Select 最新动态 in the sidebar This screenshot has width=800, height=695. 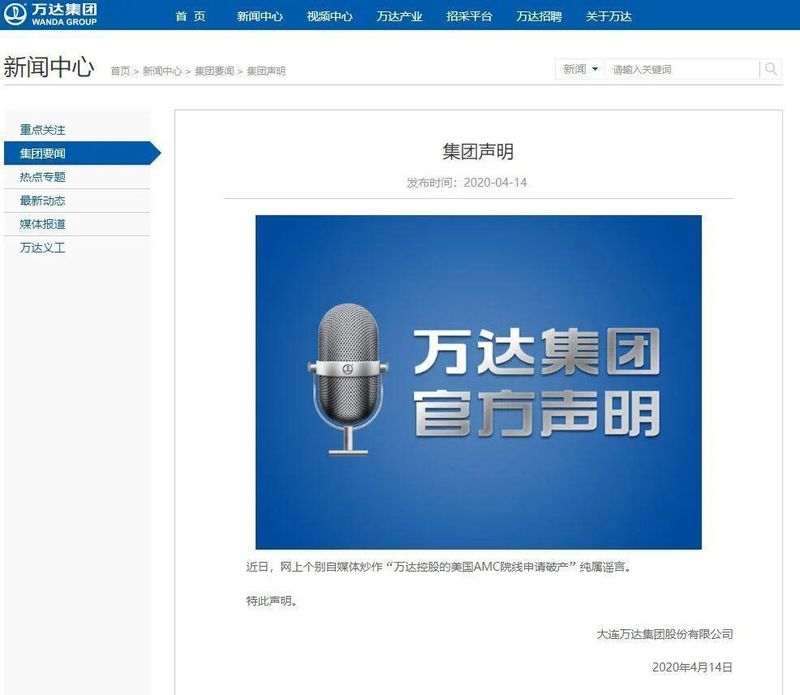pyautogui.click(x=77, y=201)
